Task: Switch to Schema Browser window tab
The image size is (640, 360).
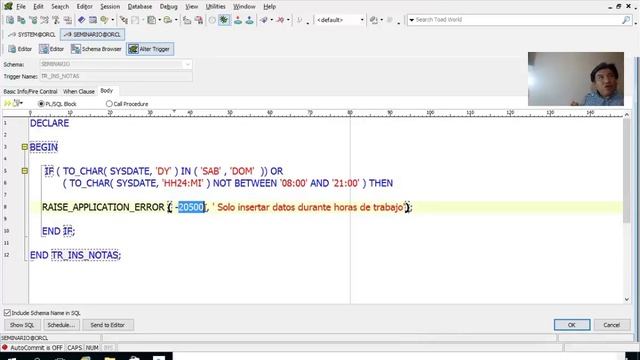Action: click(x=96, y=49)
